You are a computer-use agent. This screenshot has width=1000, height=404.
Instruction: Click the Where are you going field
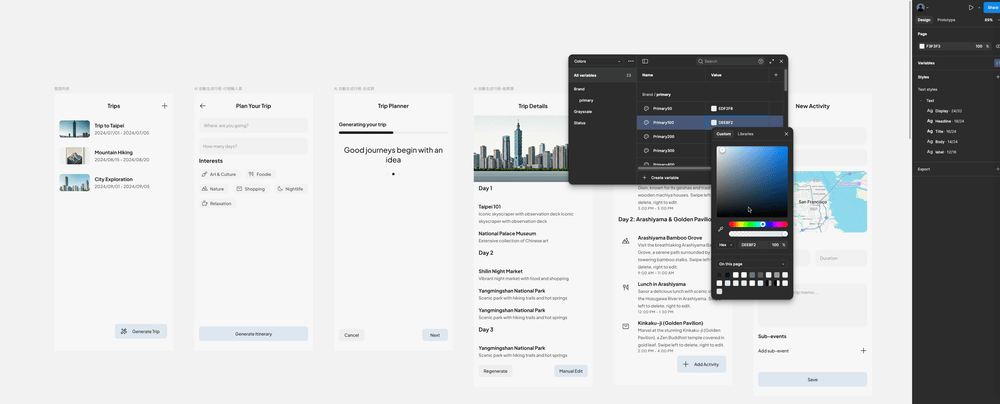tap(253, 126)
